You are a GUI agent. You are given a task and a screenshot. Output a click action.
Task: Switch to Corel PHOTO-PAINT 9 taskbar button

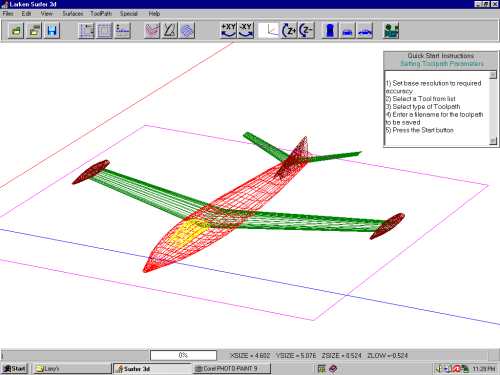click(x=232, y=368)
